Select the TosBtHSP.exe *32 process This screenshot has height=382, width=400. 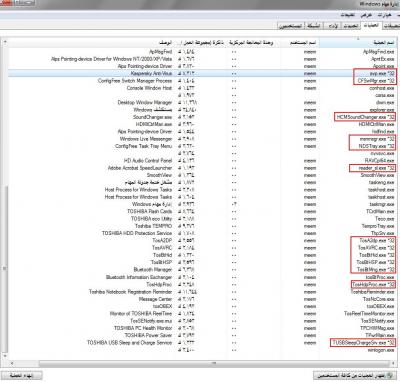375,262
